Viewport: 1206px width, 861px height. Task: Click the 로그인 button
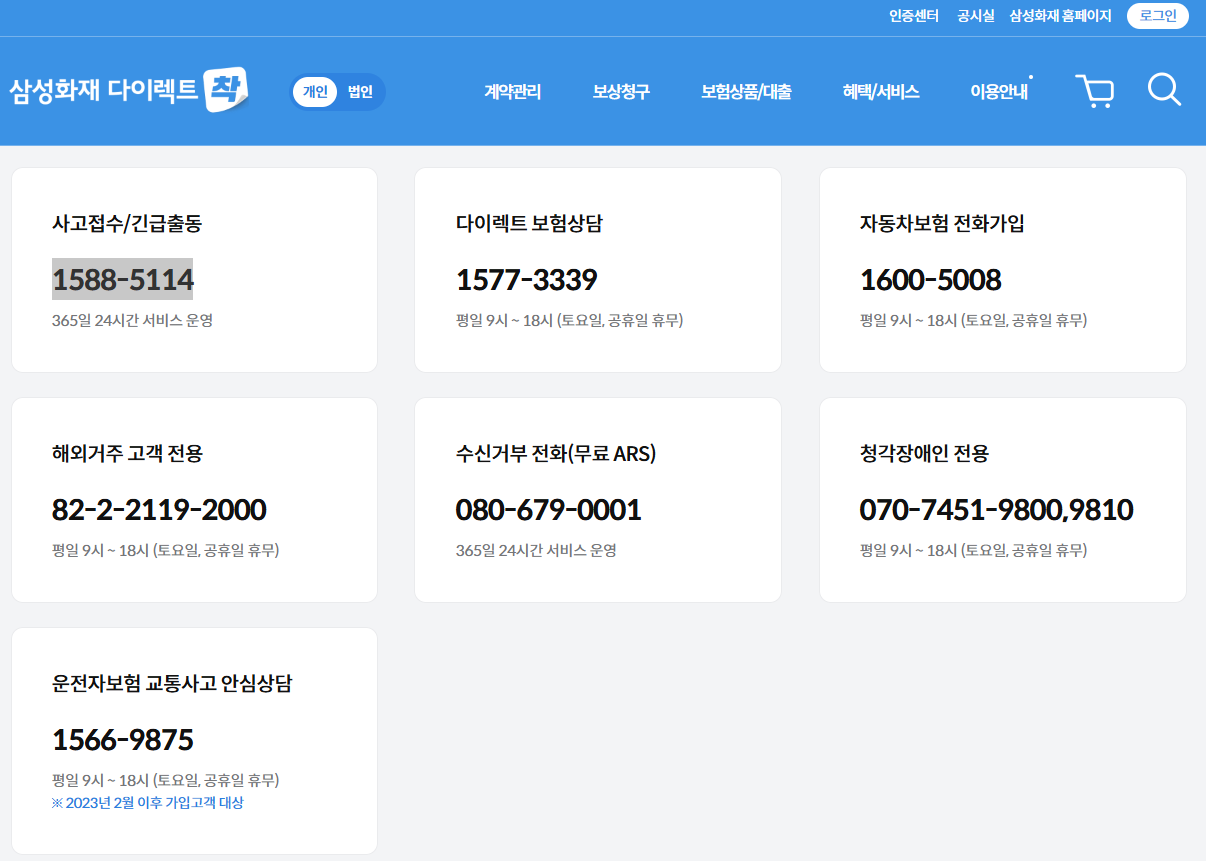coord(1158,16)
